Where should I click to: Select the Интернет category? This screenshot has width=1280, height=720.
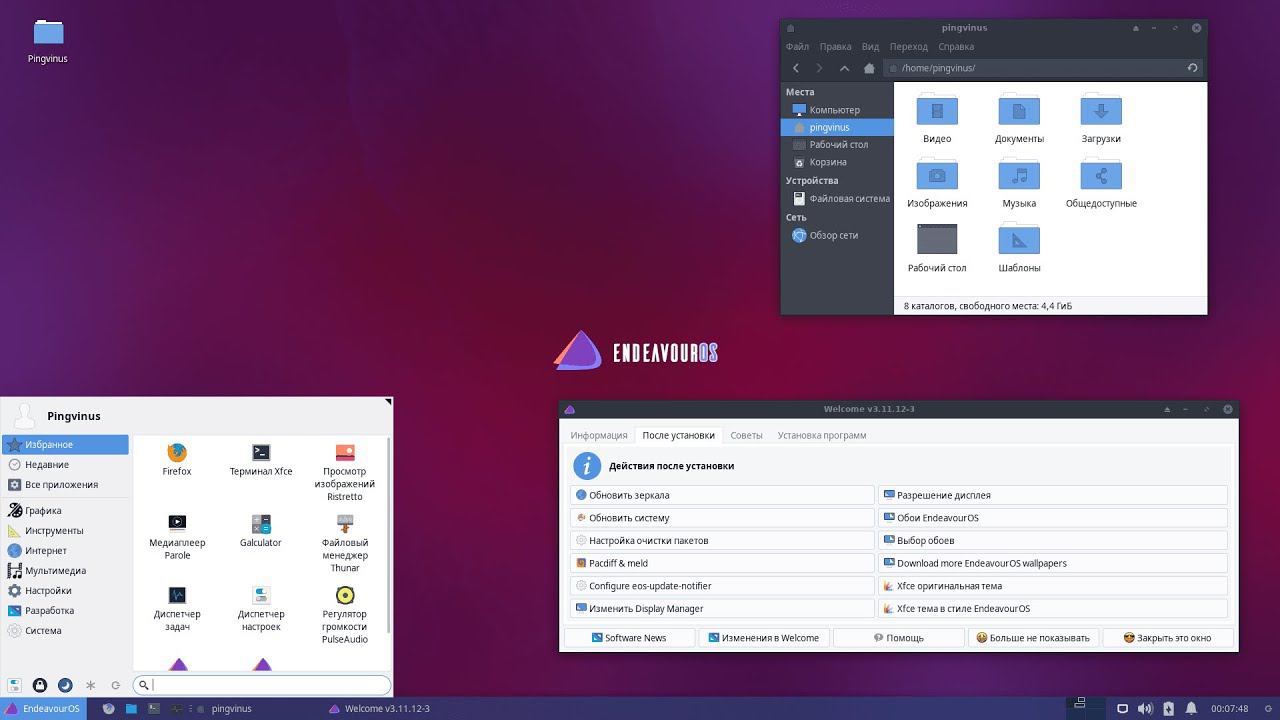[66, 551]
